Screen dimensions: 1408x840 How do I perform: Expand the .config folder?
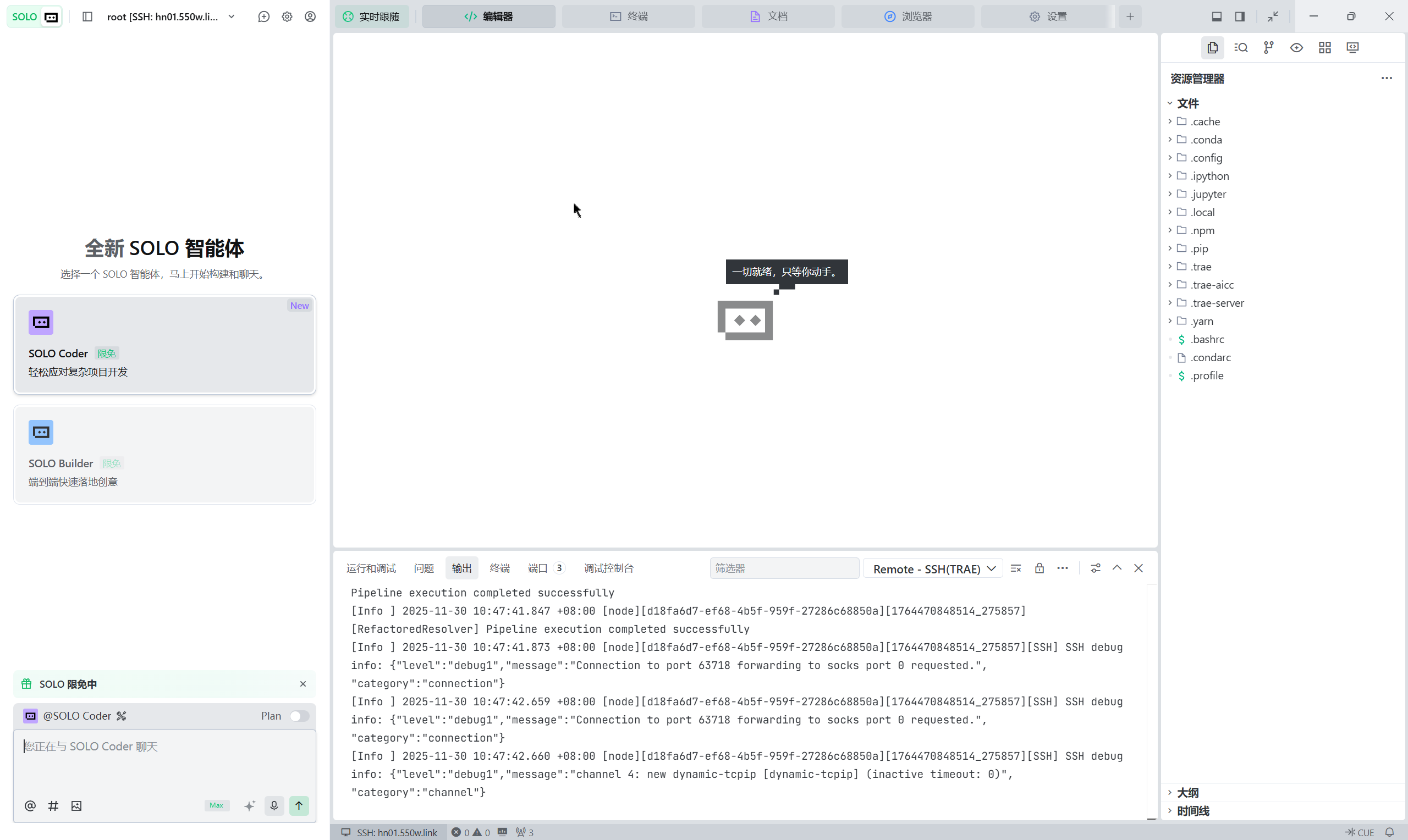[1206, 158]
